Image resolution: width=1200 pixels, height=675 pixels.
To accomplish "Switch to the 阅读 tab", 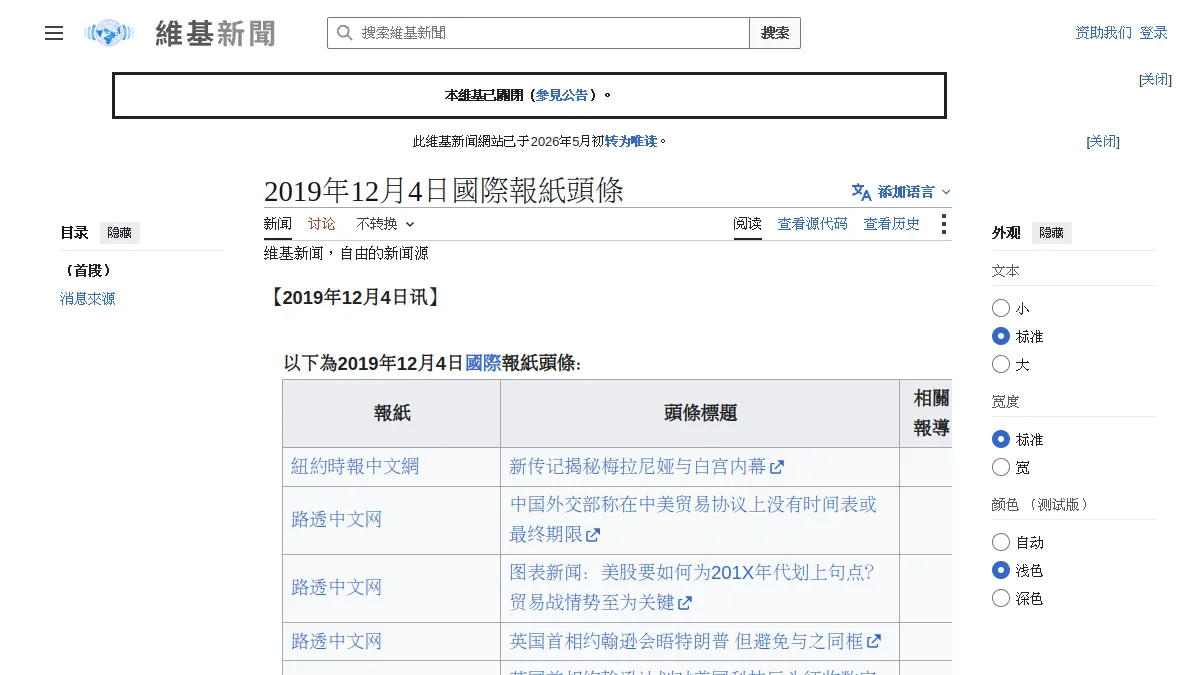I will (747, 224).
